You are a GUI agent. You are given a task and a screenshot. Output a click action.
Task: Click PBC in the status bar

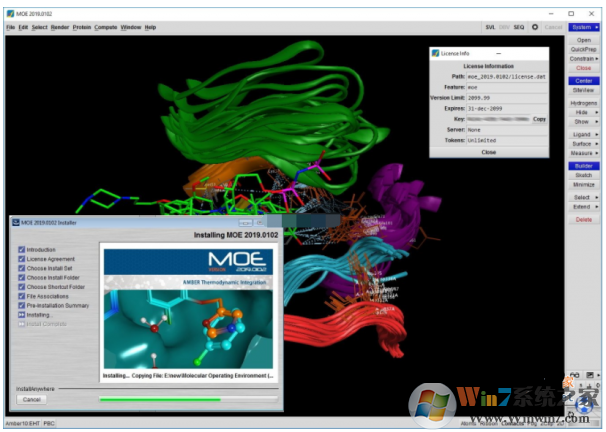(x=49, y=423)
